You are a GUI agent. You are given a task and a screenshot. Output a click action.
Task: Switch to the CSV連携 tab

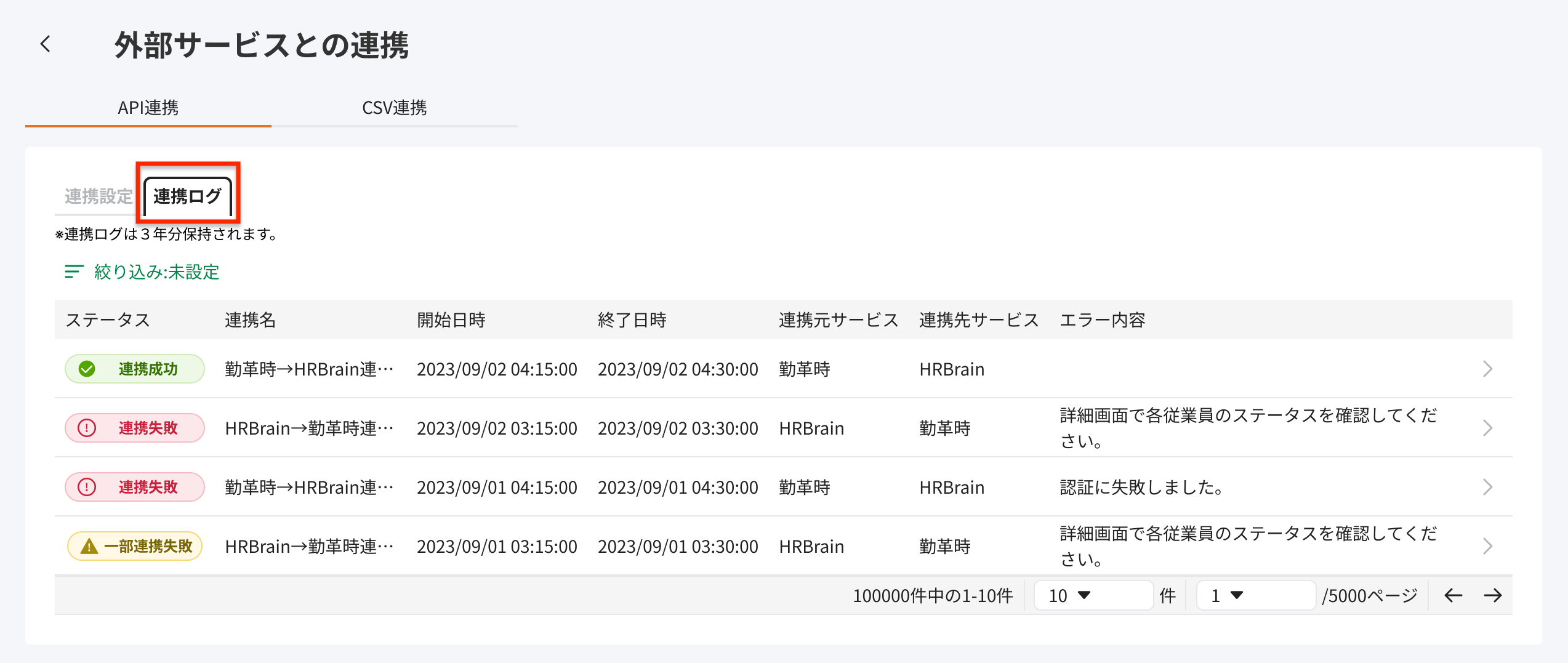click(394, 108)
